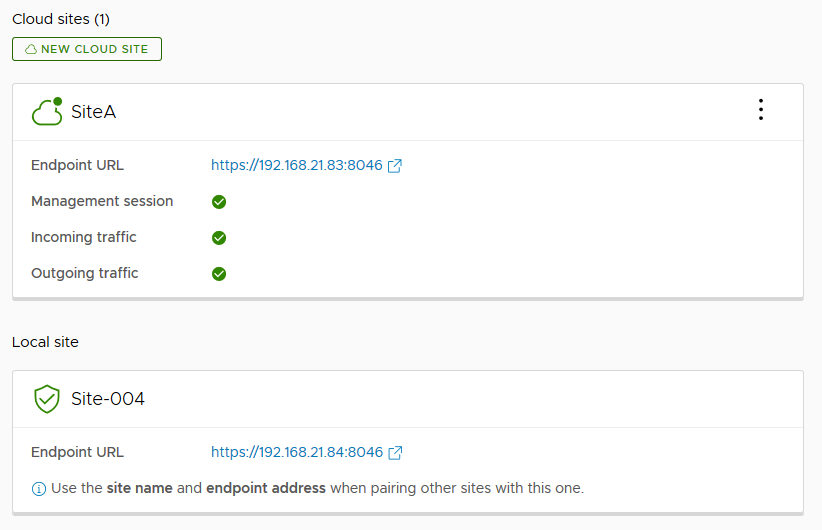The width and height of the screenshot is (822, 530).
Task: Click the Site-004 shield check icon
Action: tap(47, 400)
